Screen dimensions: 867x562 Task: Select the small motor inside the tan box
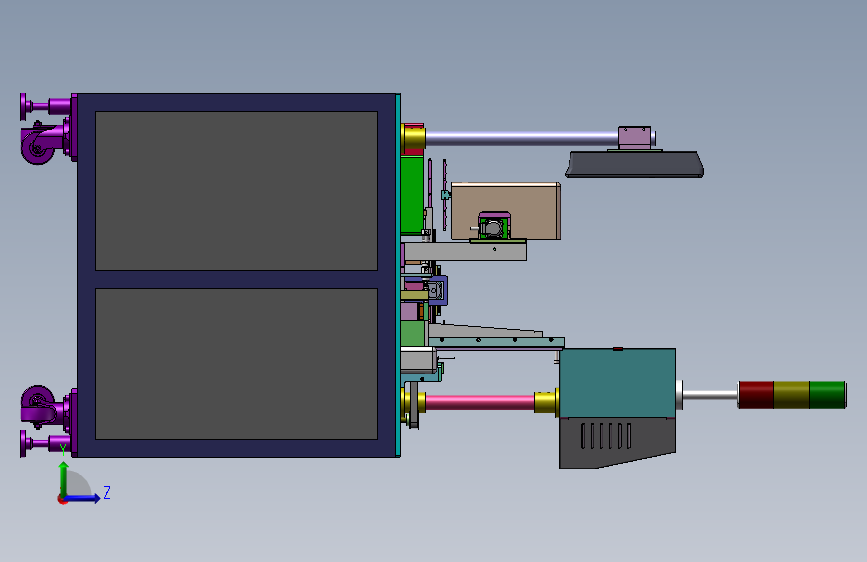tap(493, 226)
